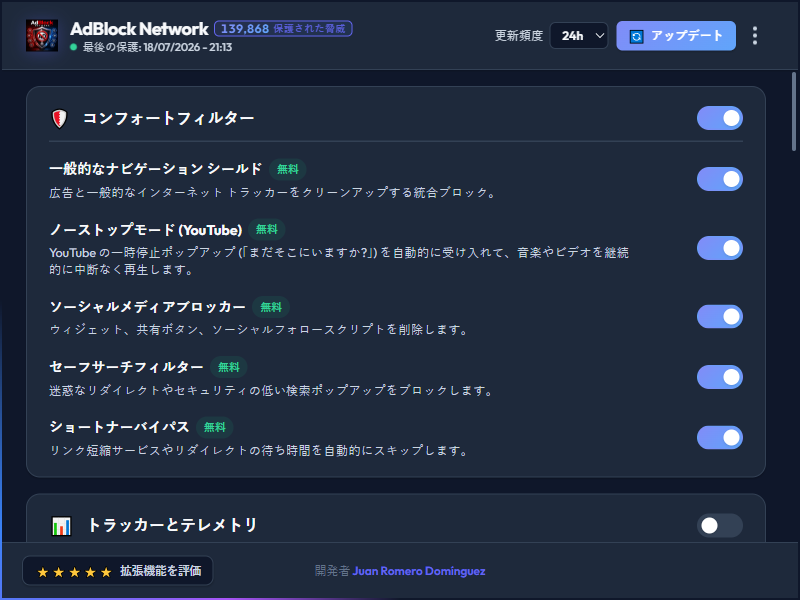Toggle ソーシャルメディアブロッカー switch
This screenshot has width=800, height=600.
[719, 317]
